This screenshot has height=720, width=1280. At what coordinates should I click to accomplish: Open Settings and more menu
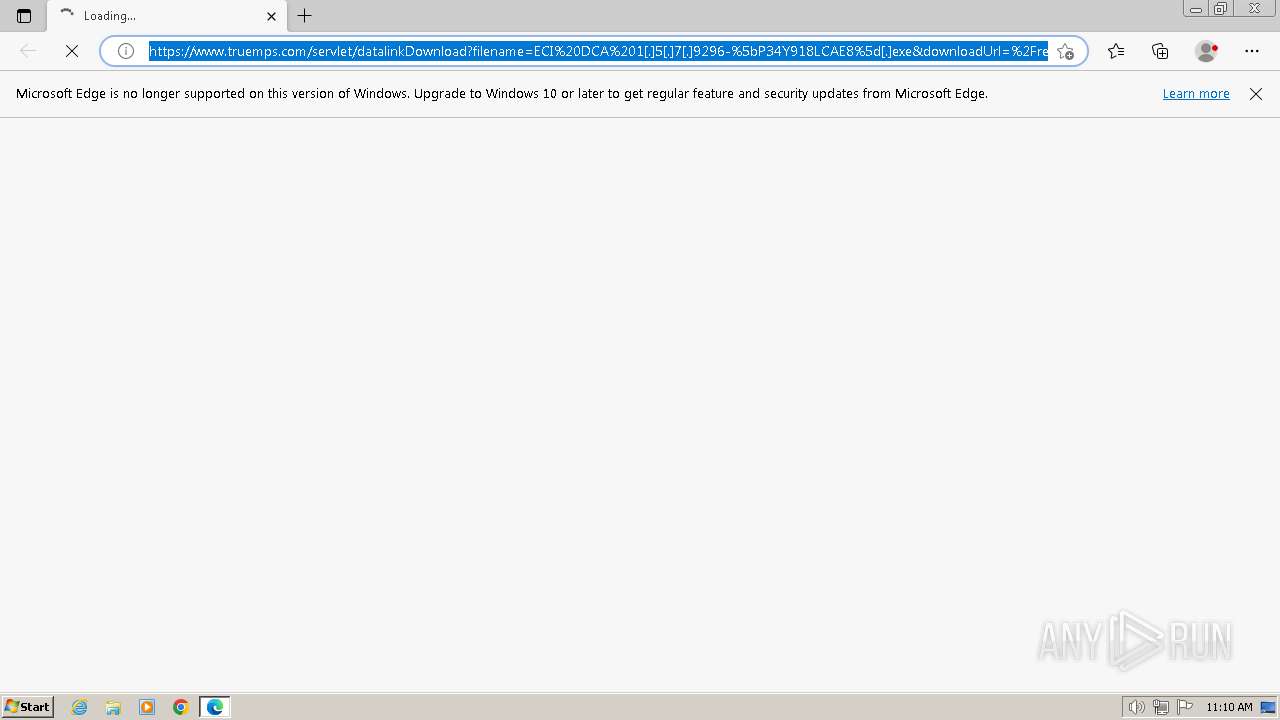coord(1252,51)
